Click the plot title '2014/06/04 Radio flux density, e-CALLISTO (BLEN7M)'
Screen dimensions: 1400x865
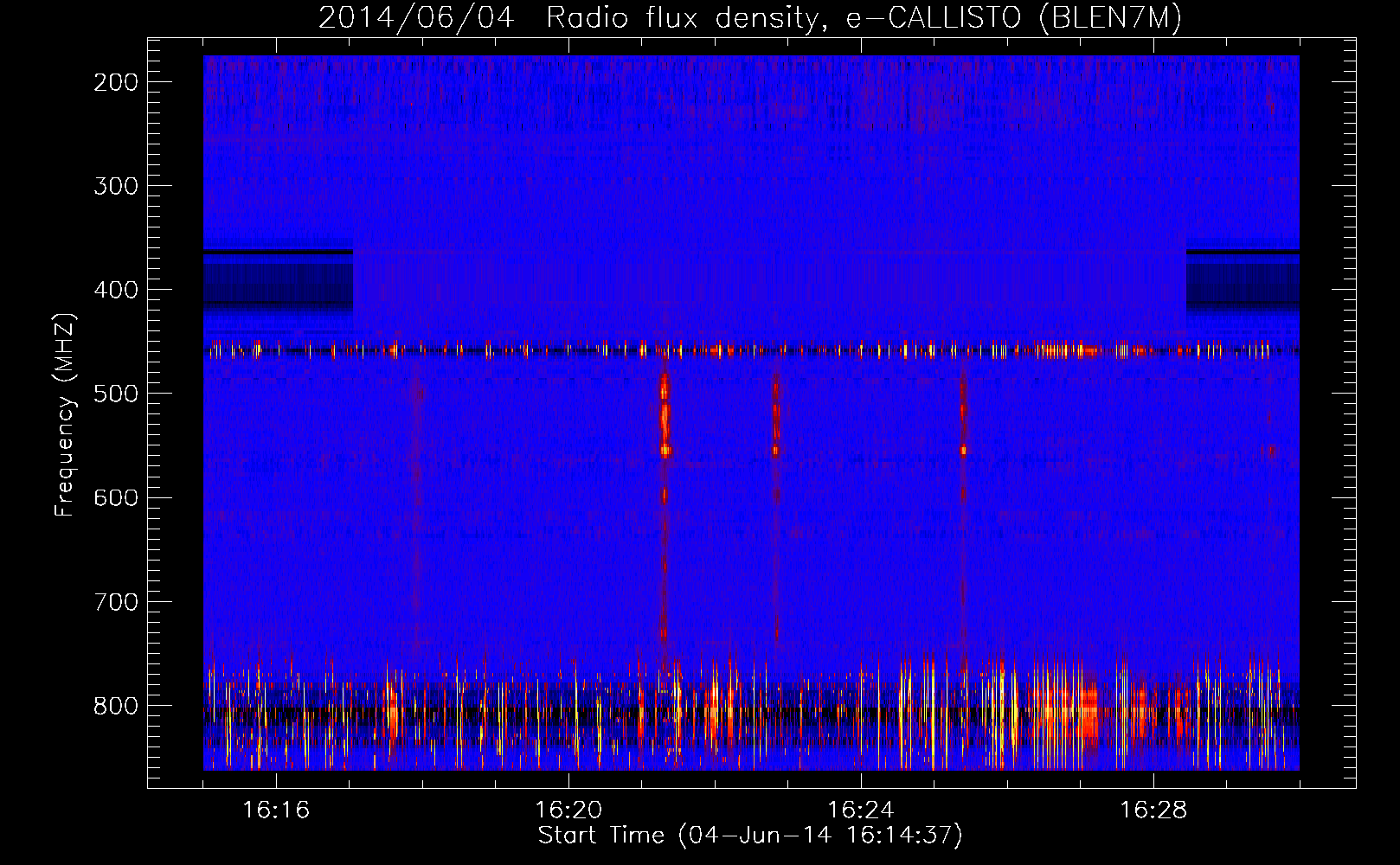click(750, 17)
